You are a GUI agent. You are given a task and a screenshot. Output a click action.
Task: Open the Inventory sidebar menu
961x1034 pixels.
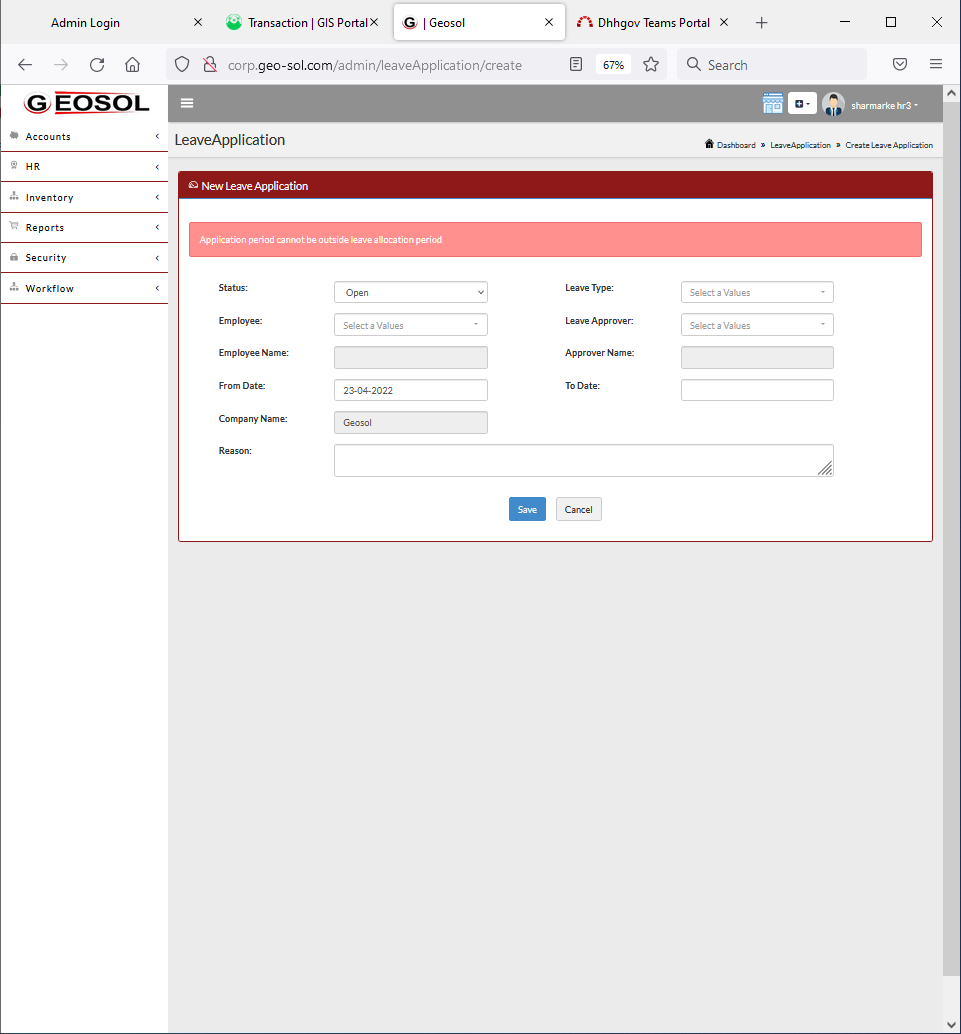click(x=84, y=197)
